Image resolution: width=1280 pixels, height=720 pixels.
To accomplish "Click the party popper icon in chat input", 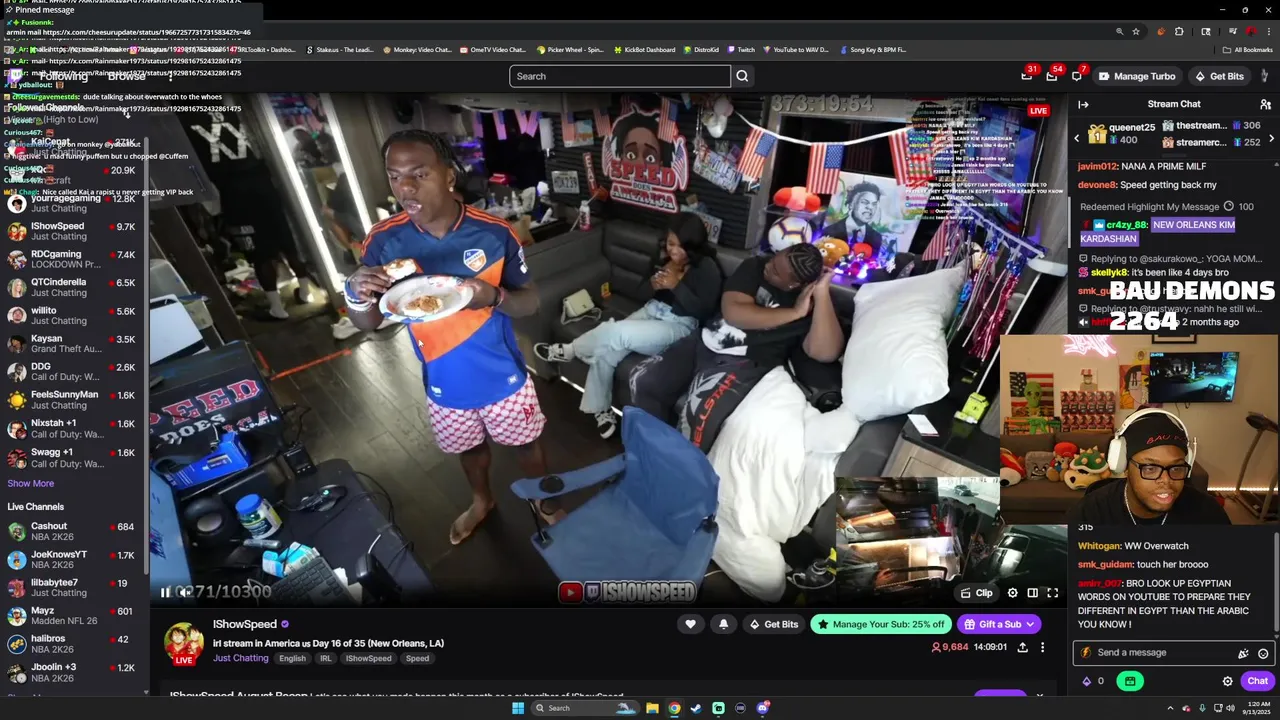I will click(1243, 653).
